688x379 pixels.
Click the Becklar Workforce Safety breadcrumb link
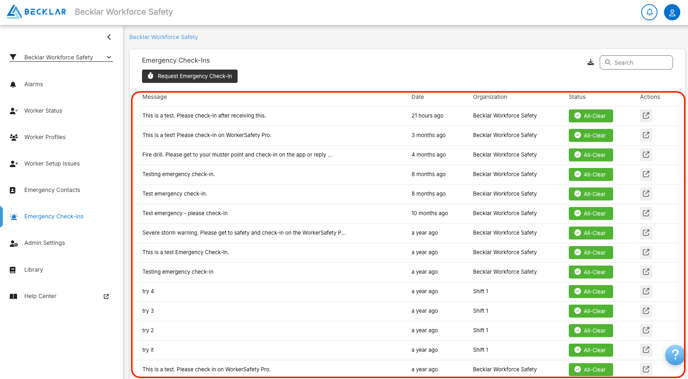pyautogui.click(x=164, y=37)
